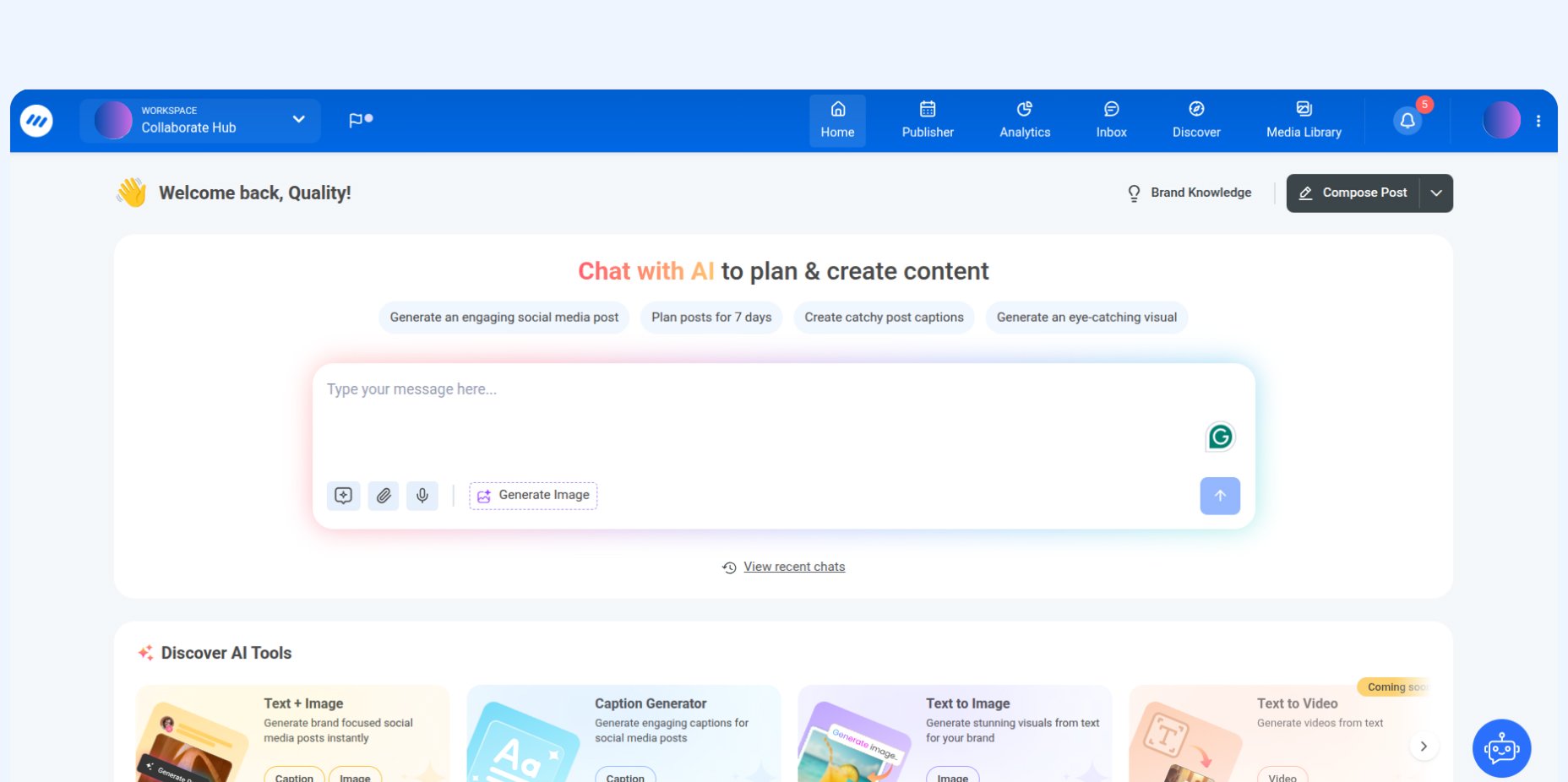
Task: Open the three-dot overflow menu
Action: pyautogui.click(x=1538, y=120)
